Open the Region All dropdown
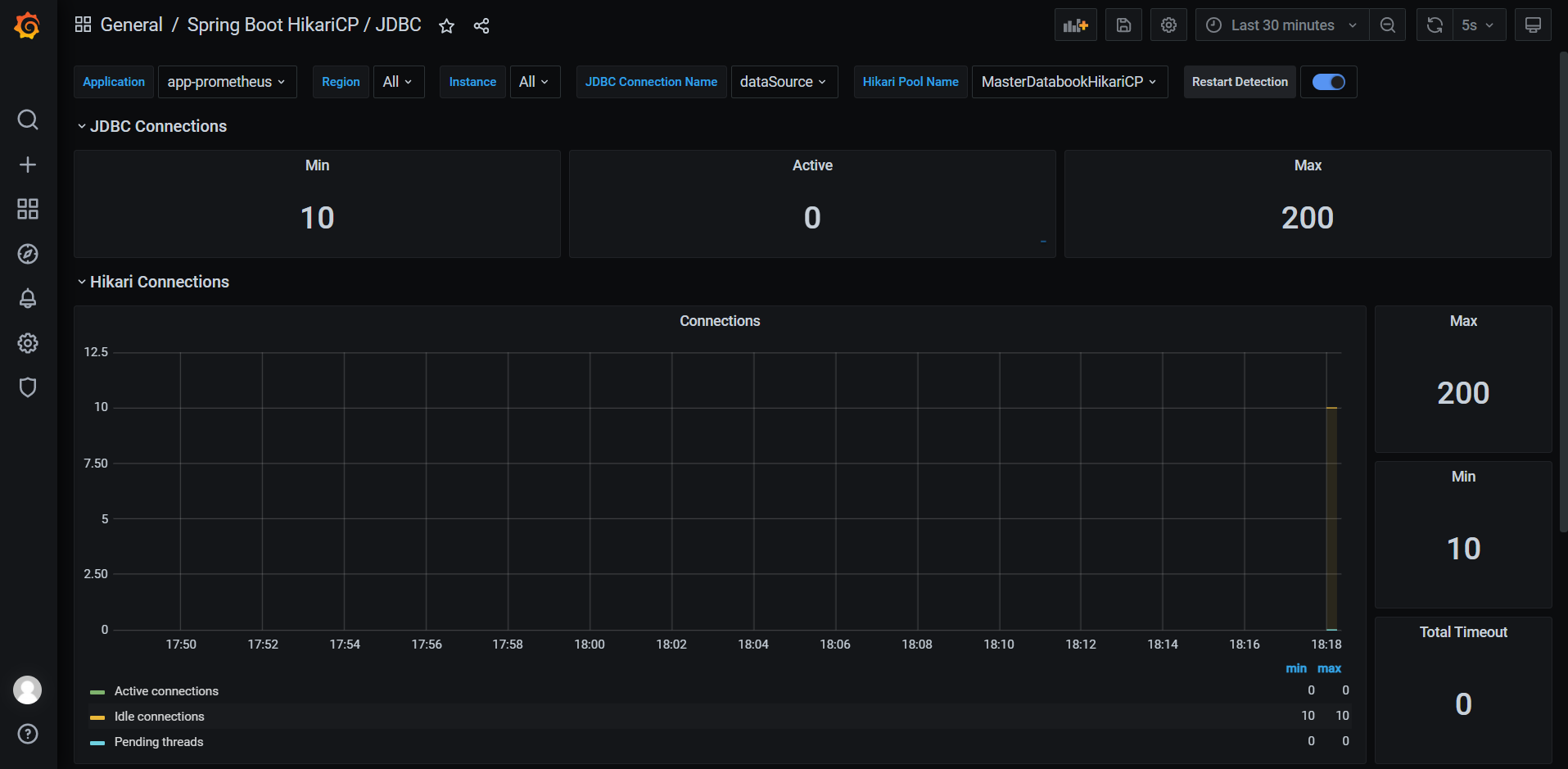1568x769 pixels. tap(399, 82)
